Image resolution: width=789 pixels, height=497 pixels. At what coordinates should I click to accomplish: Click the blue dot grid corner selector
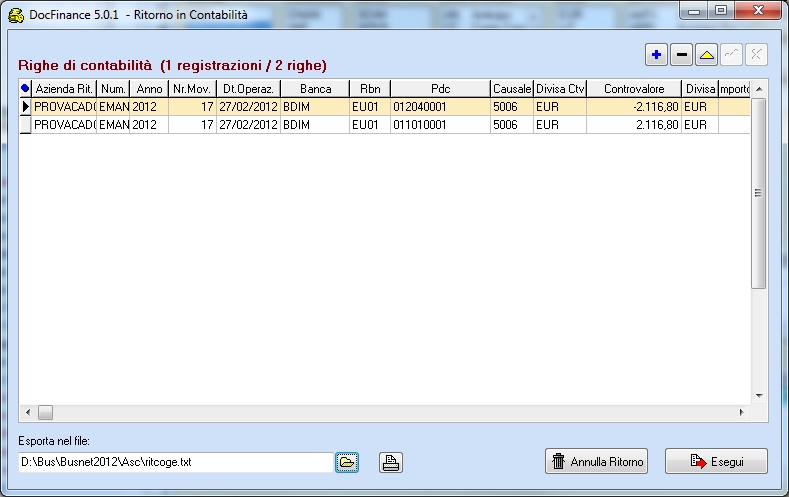pos(25,89)
